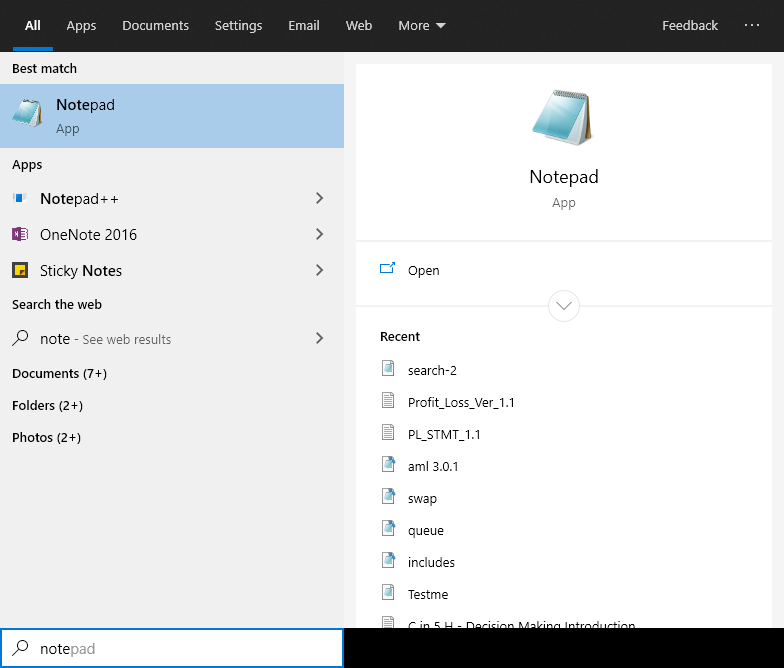The width and height of the screenshot is (784, 668).
Task: Click the Open action icon
Action: click(x=388, y=269)
